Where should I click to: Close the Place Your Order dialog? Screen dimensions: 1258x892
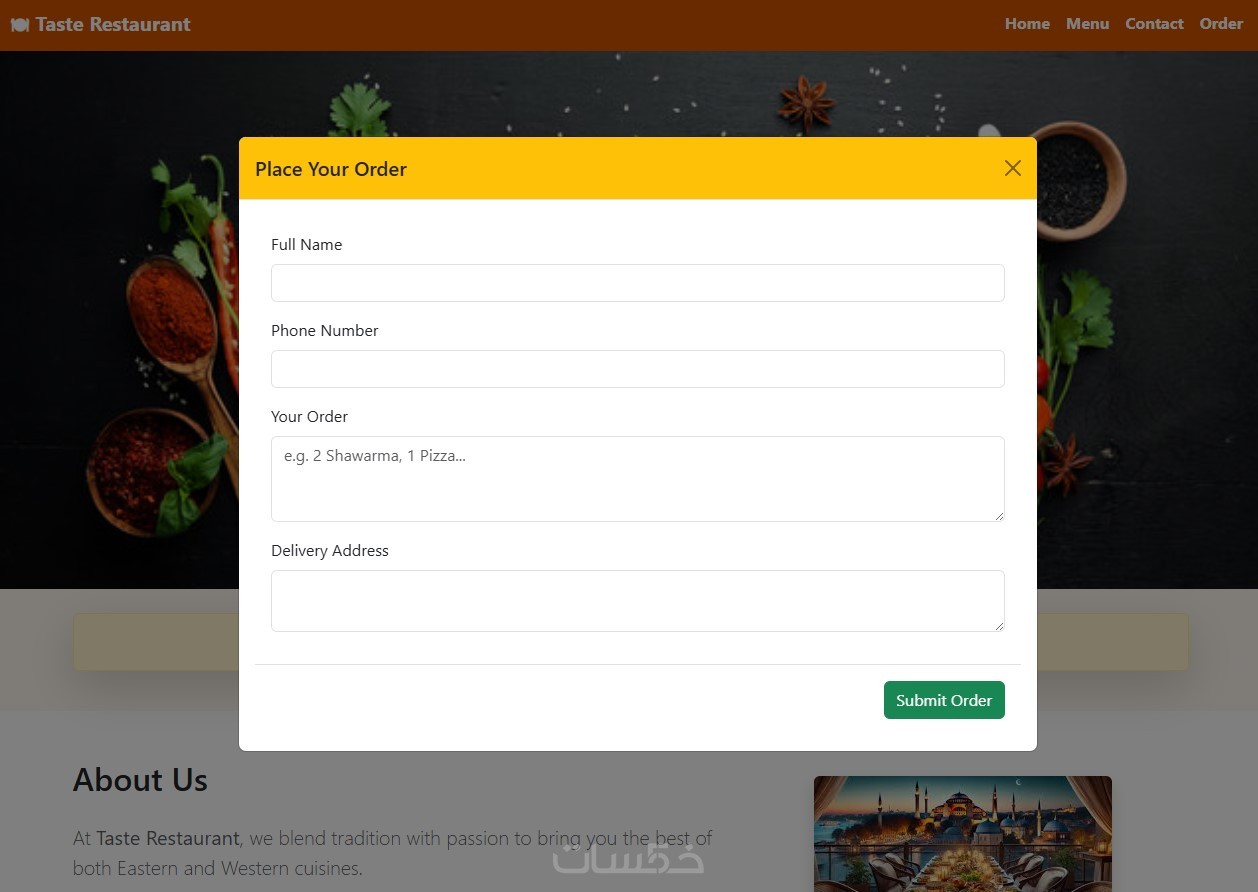1012,168
